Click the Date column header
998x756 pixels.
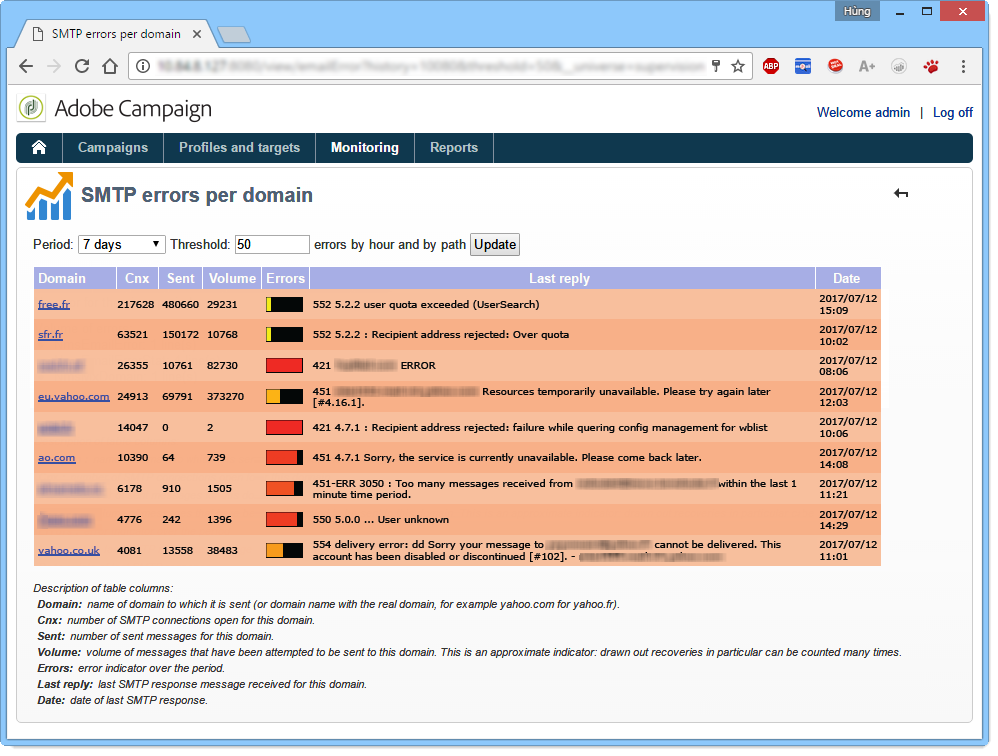coord(848,278)
